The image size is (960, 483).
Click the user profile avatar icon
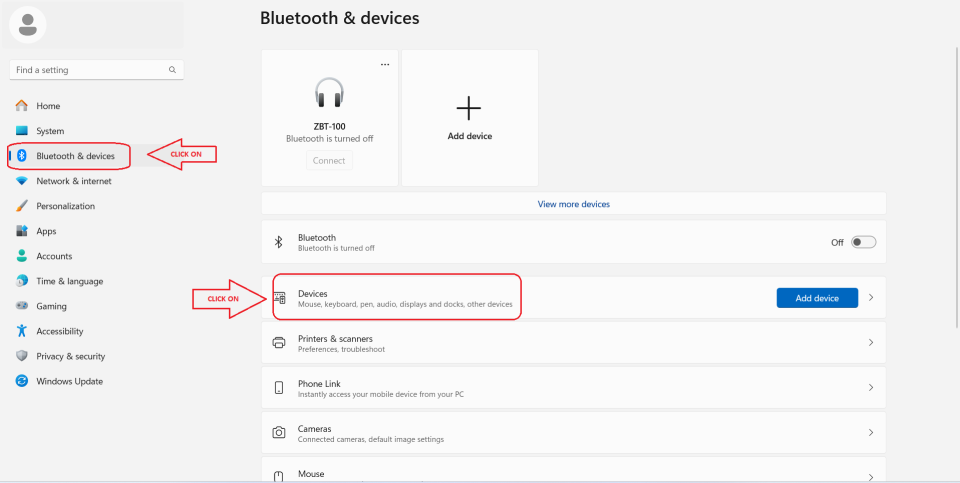(x=28, y=24)
